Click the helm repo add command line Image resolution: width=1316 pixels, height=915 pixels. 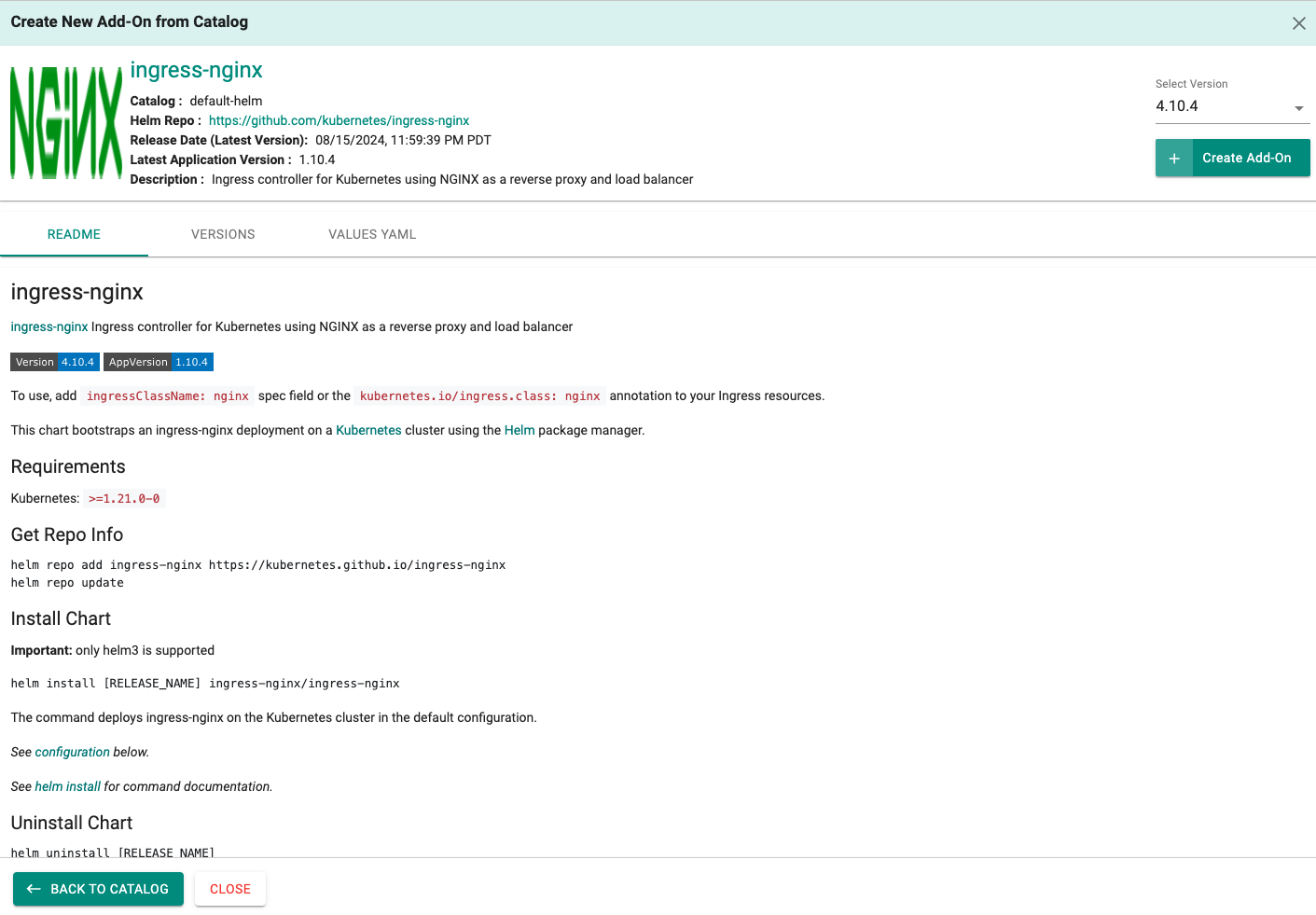tap(258, 565)
